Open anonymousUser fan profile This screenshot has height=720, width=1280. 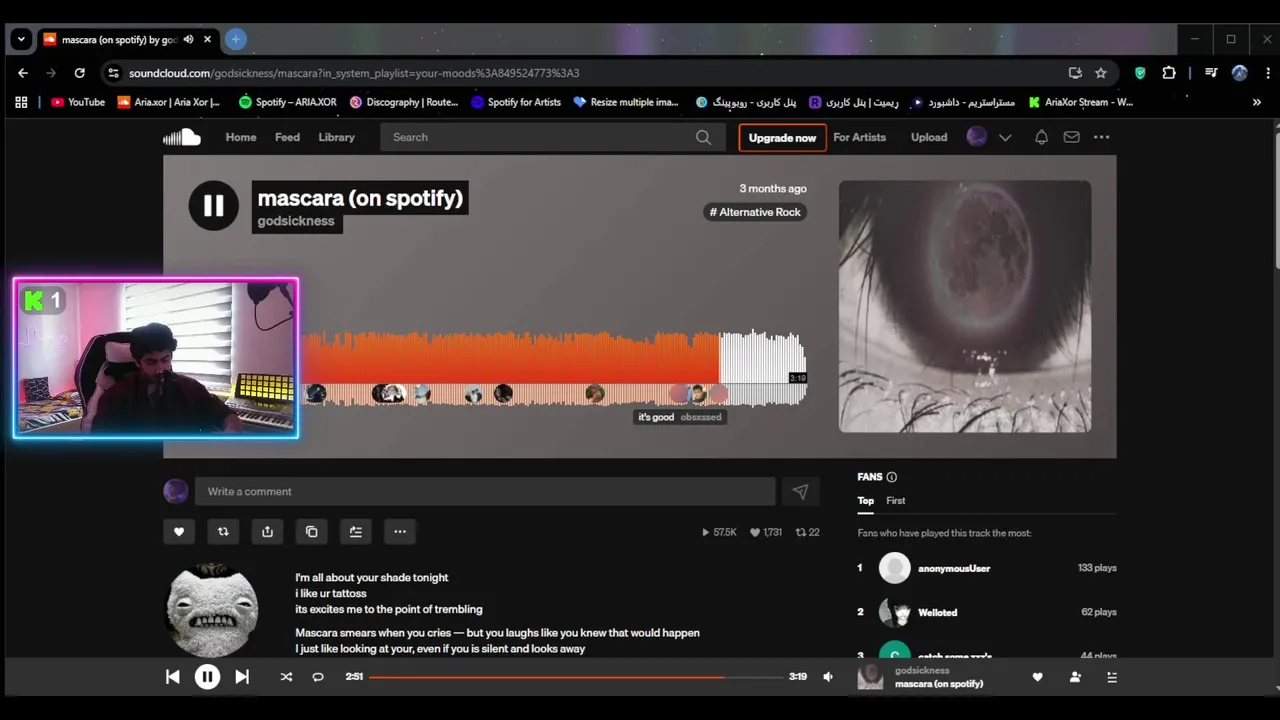954,568
